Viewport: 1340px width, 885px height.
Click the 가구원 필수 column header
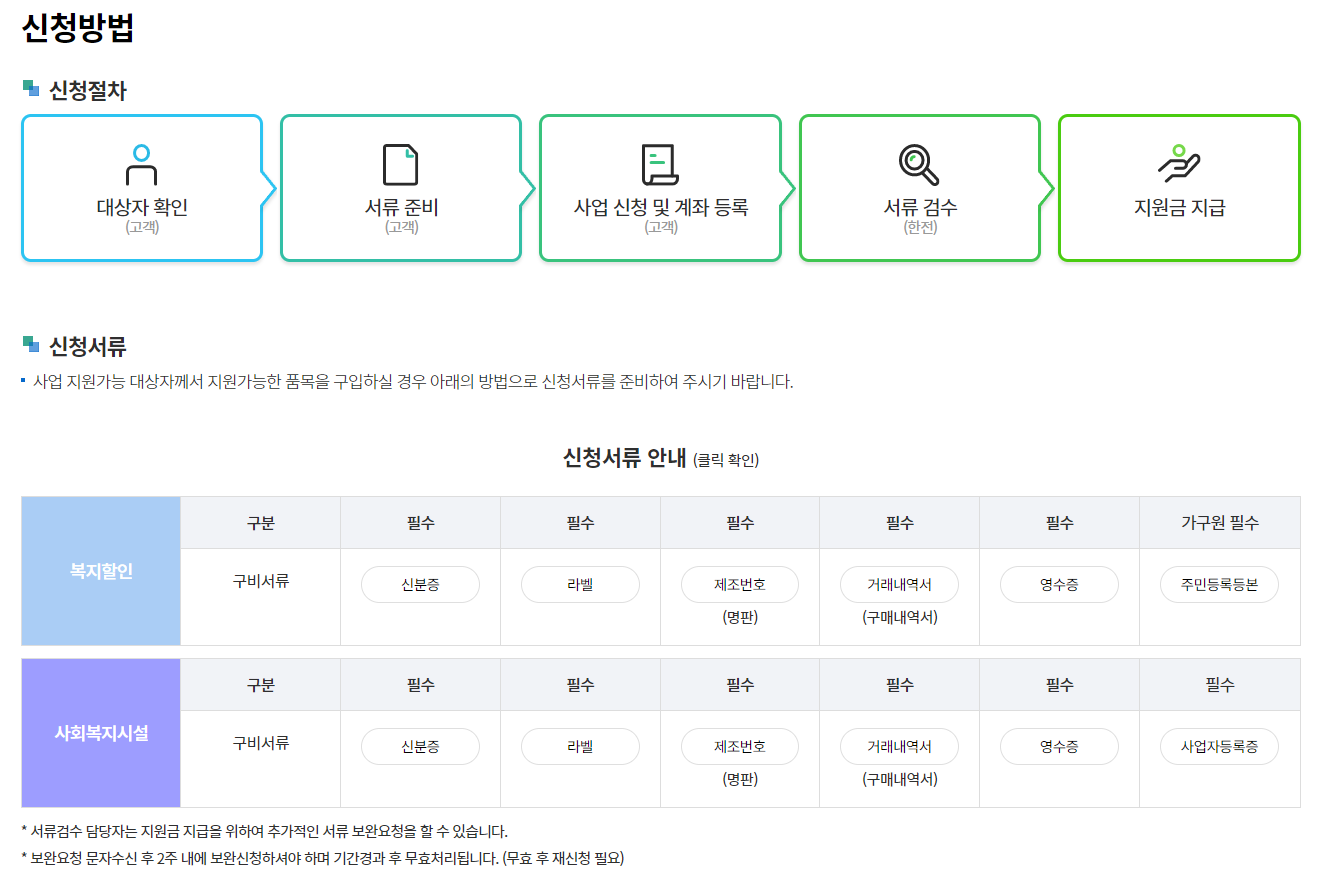pyautogui.click(x=1220, y=523)
